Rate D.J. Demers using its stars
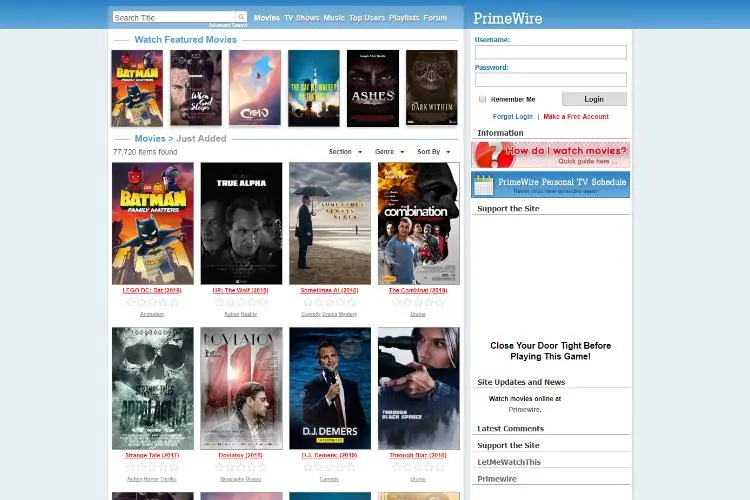This screenshot has width=750, height=500. coord(329,467)
